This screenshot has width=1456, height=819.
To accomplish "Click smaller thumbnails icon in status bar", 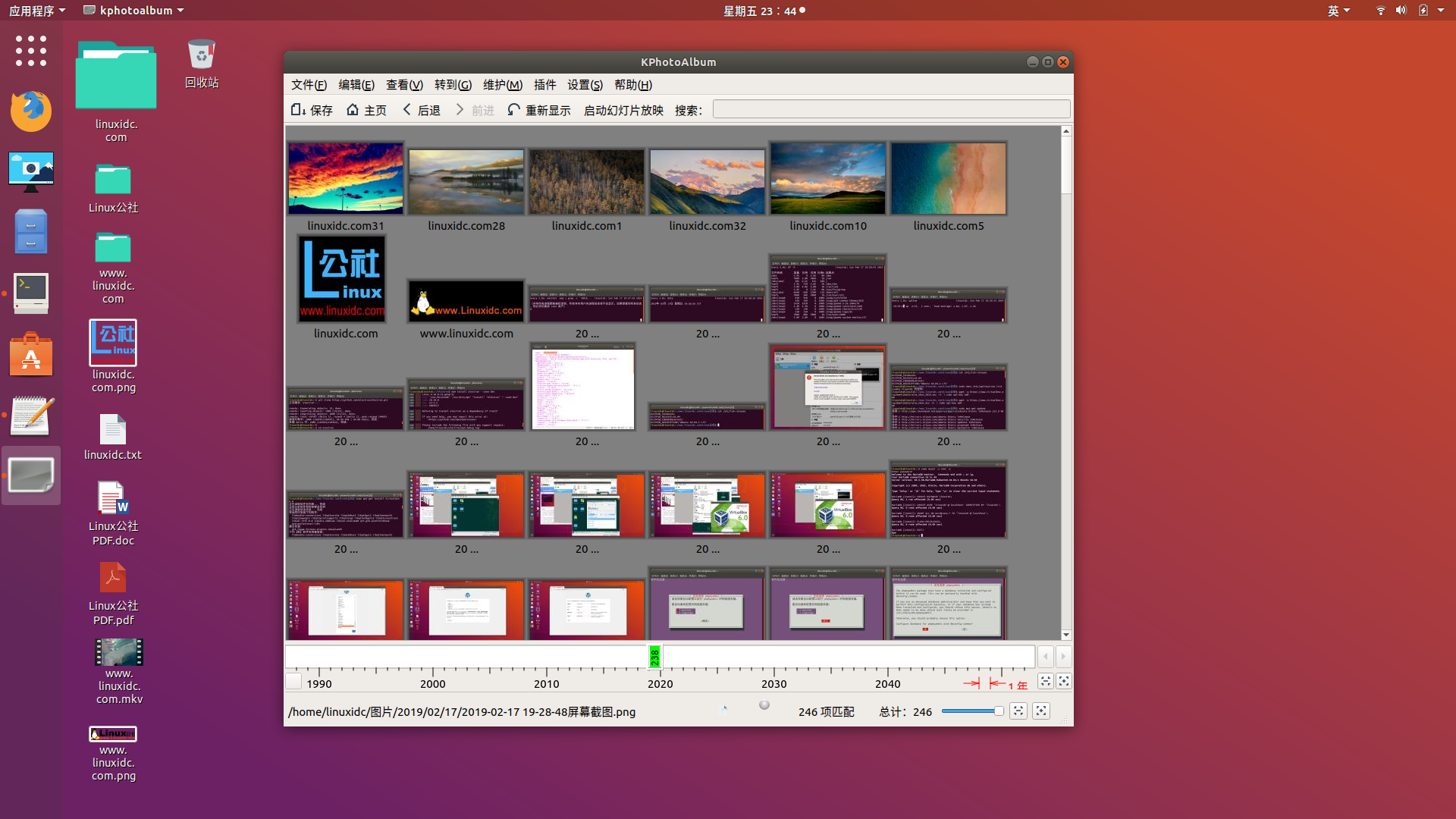I will 1018,711.
